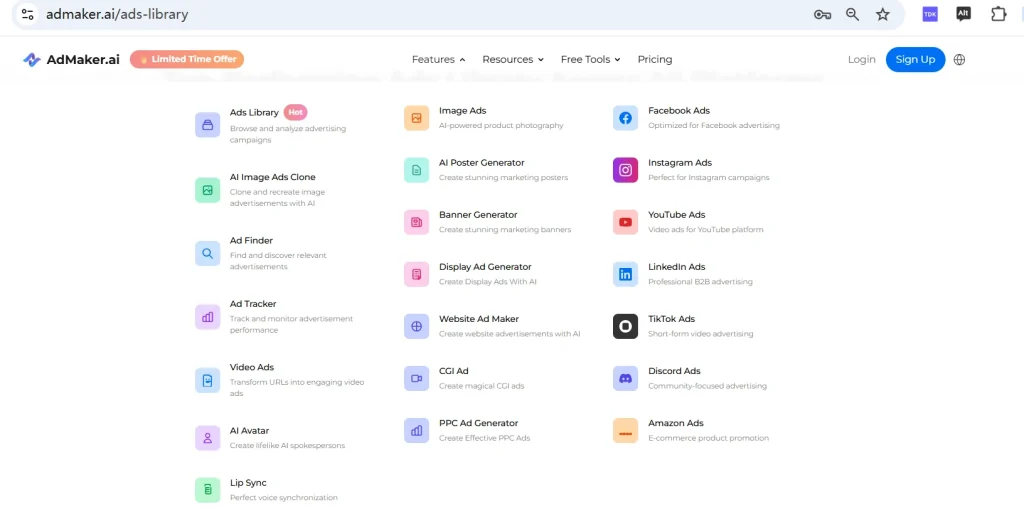Screen dimensions: 1024x514
Task: Click the Display Ad Generator icon
Action: (417, 274)
